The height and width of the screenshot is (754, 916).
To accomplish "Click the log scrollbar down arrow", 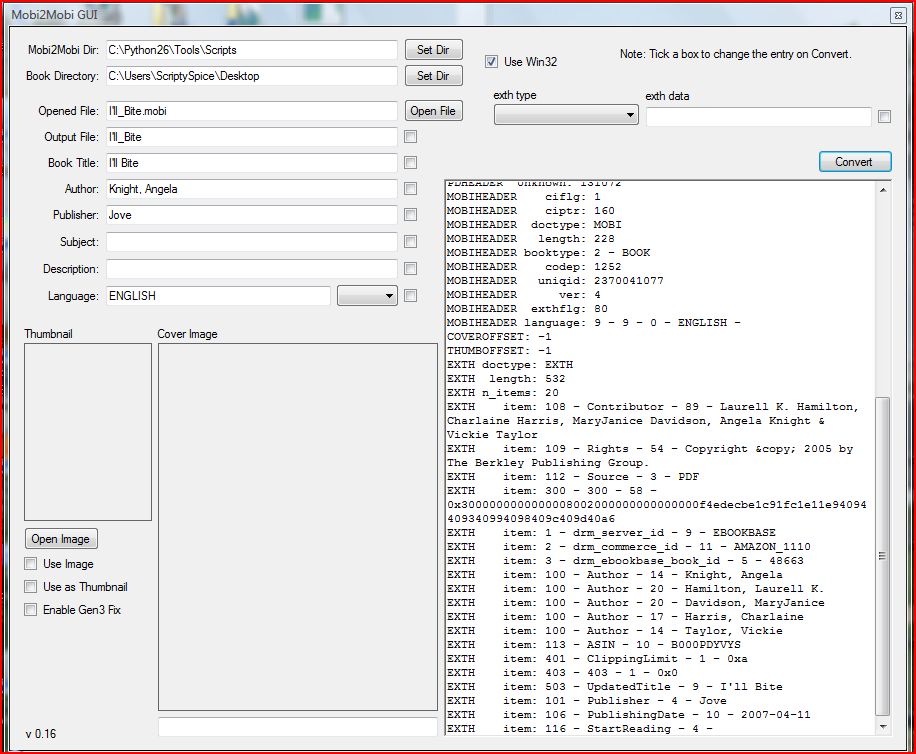I will click(x=883, y=727).
